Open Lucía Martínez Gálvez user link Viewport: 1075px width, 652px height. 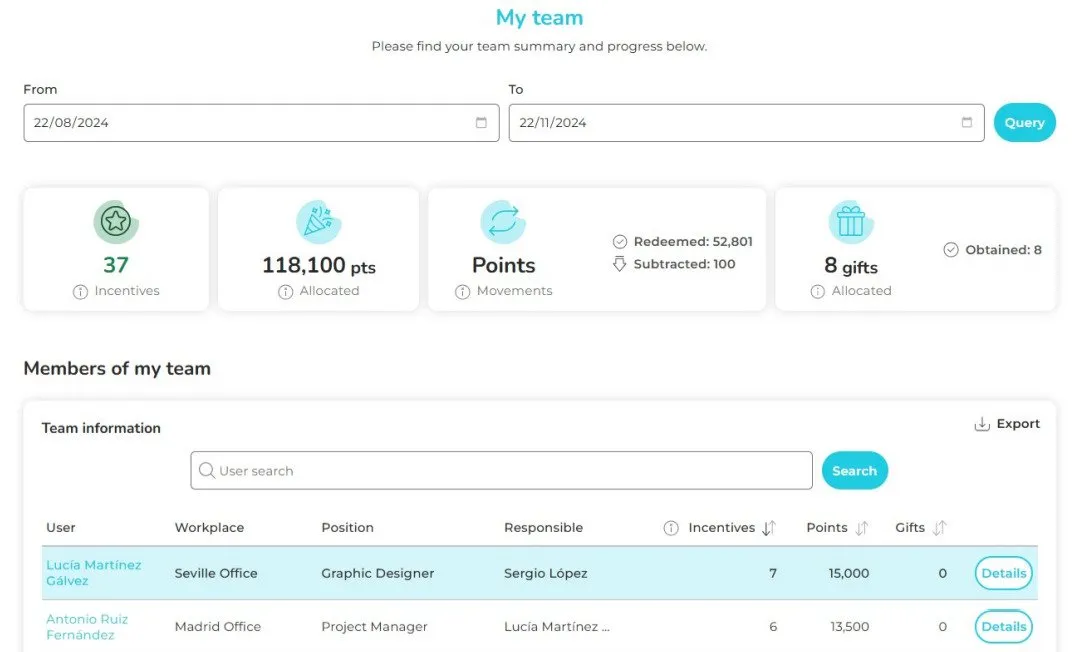click(x=93, y=572)
